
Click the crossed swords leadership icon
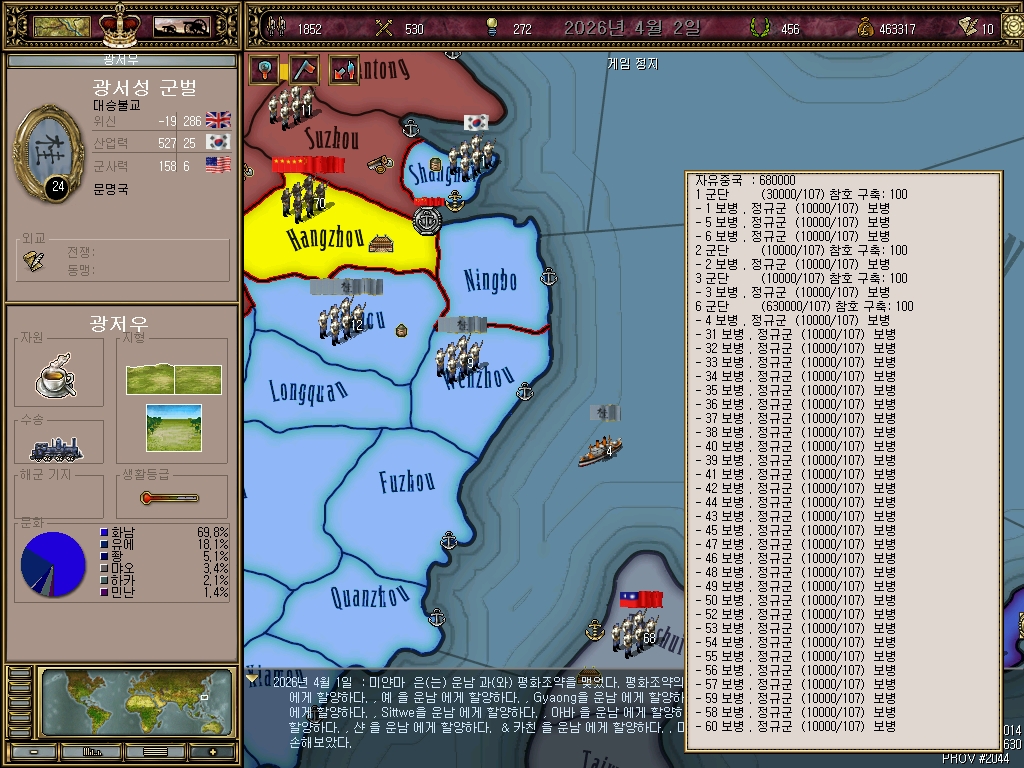tap(384, 27)
